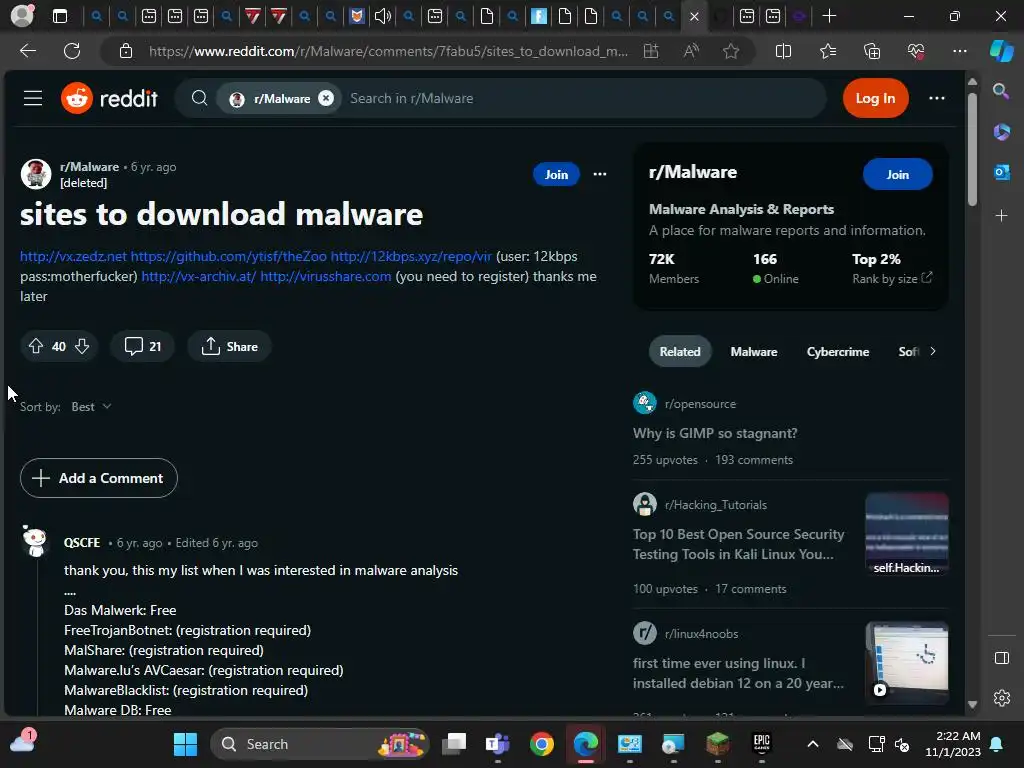Open Edge split screen icon
This screenshot has width=1024, height=768.
(783, 51)
